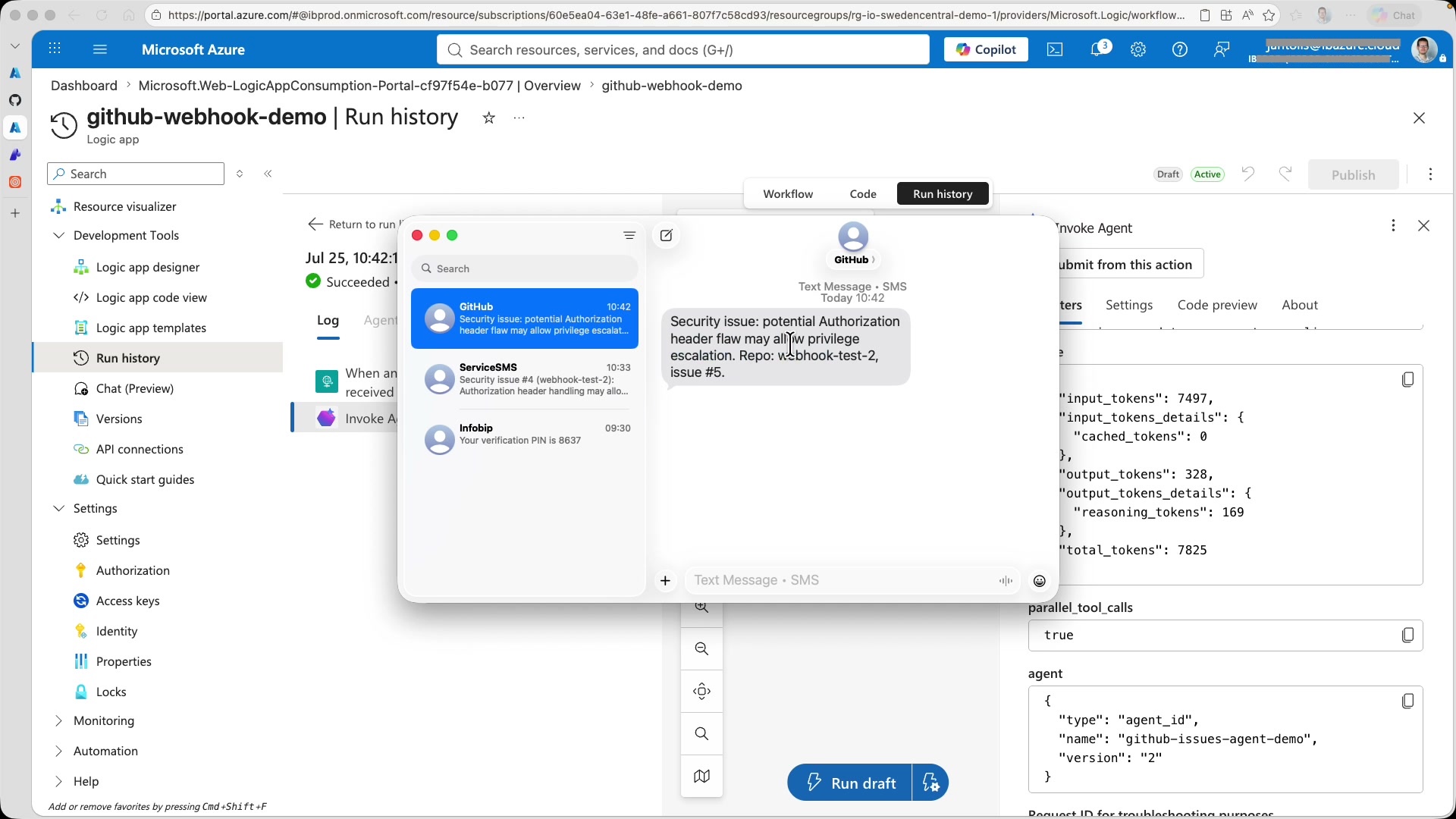Collapse the left resource menu
Screen dimensions: 1456x819
pos(268,174)
